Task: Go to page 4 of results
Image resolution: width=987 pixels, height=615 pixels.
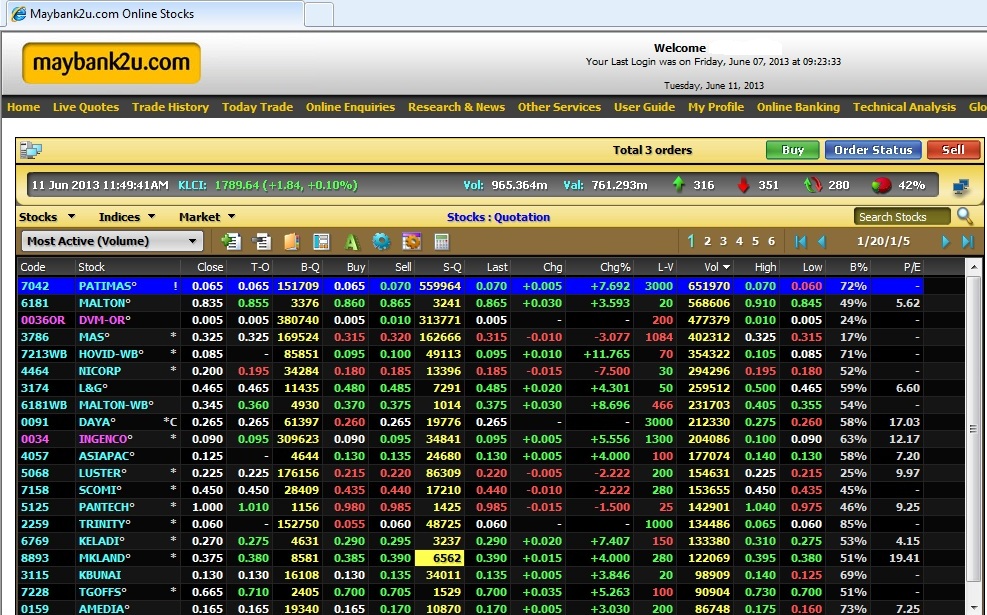Action: pos(739,241)
